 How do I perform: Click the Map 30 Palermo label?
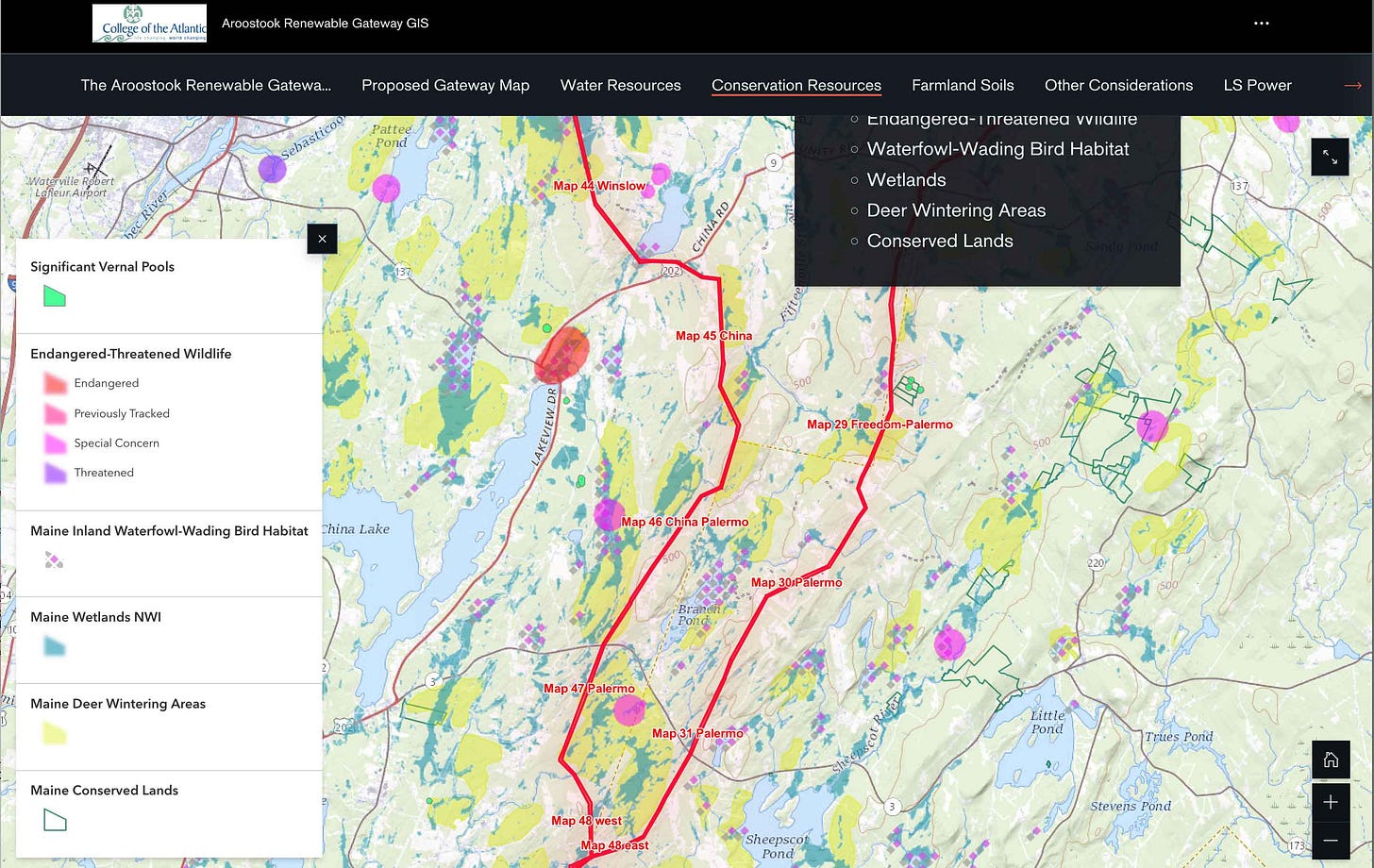tap(796, 582)
